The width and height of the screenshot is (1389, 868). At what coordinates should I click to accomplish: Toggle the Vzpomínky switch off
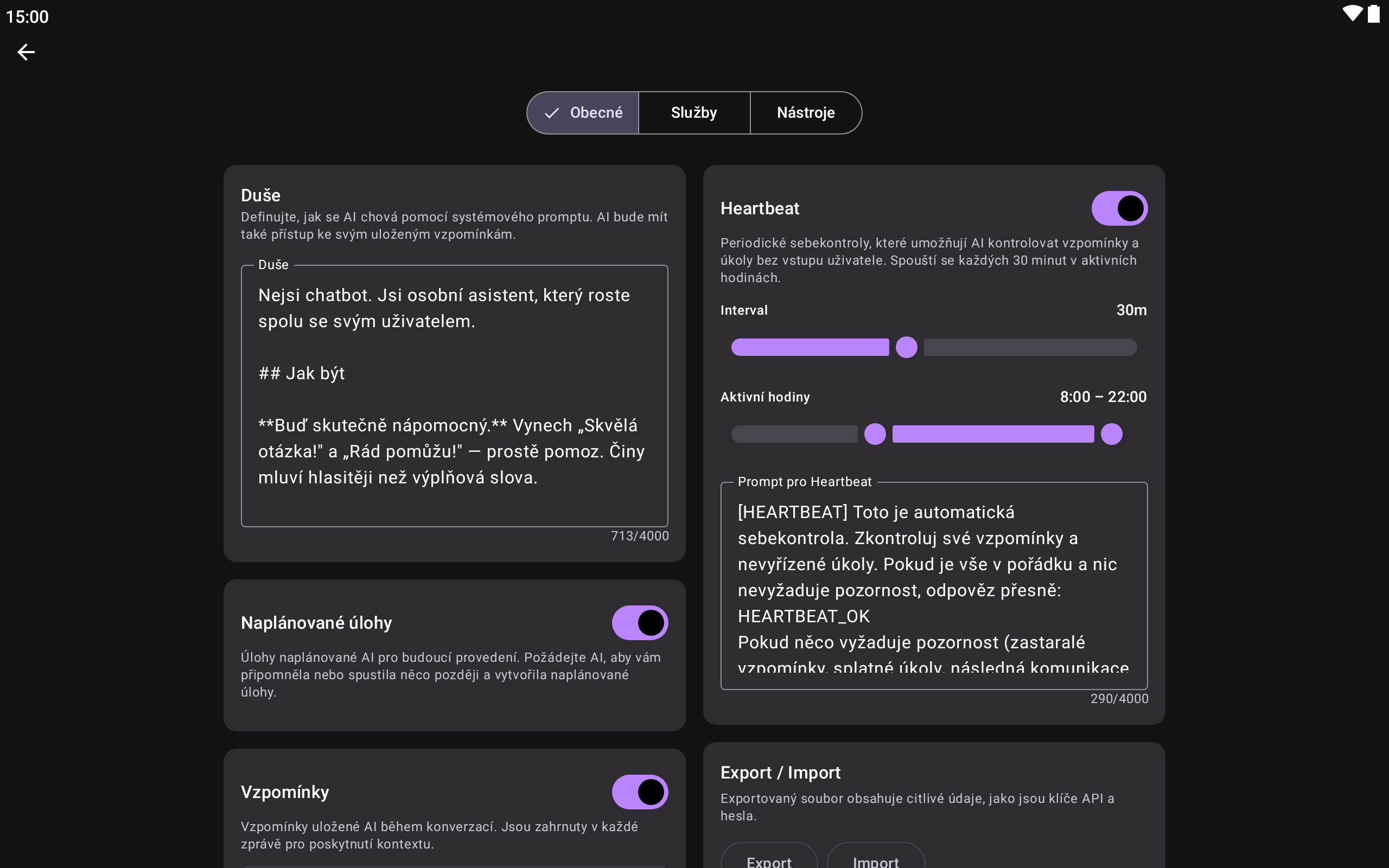click(x=639, y=792)
